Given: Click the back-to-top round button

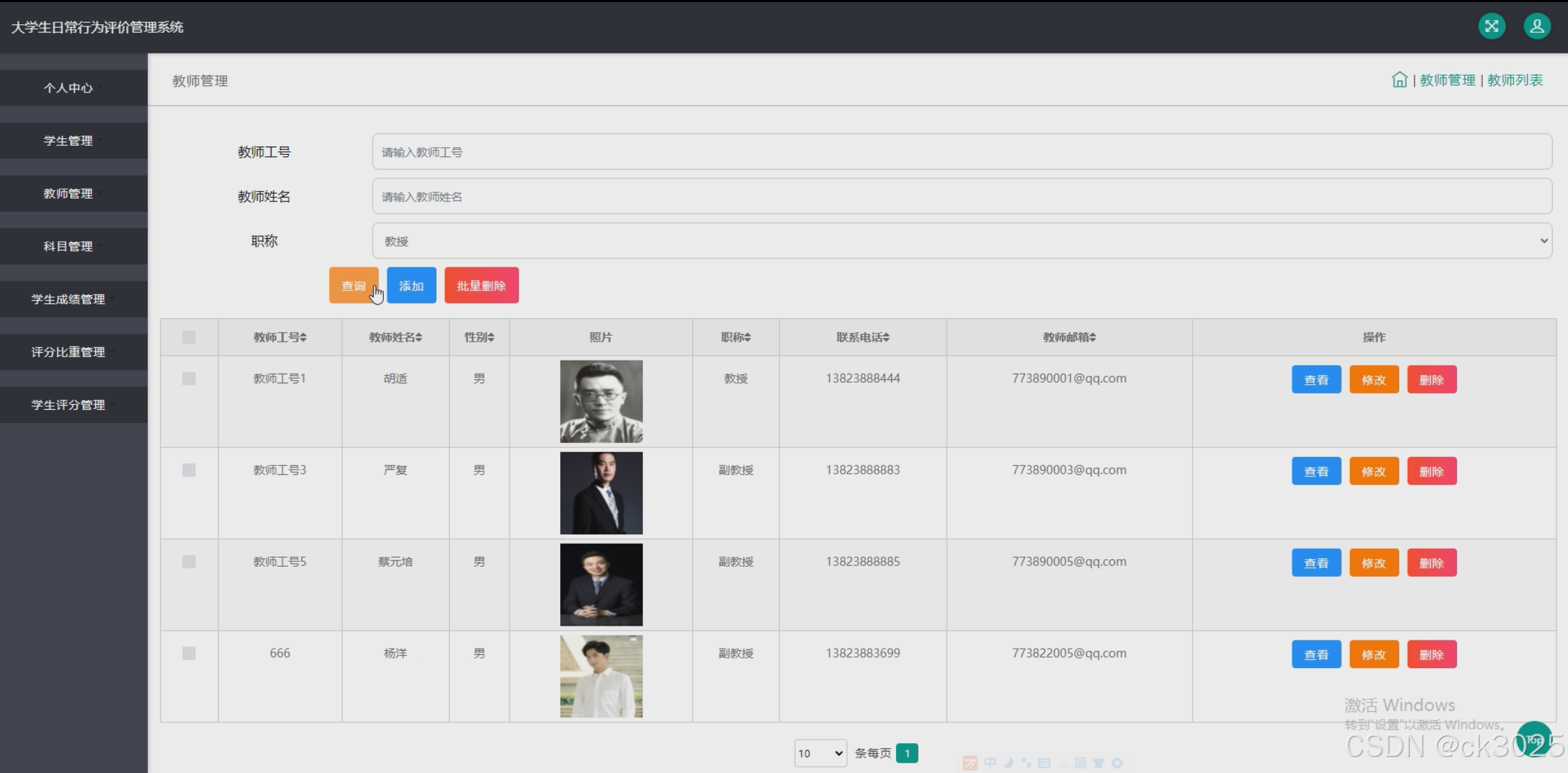Looking at the screenshot, I should click(x=1534, y=740).
